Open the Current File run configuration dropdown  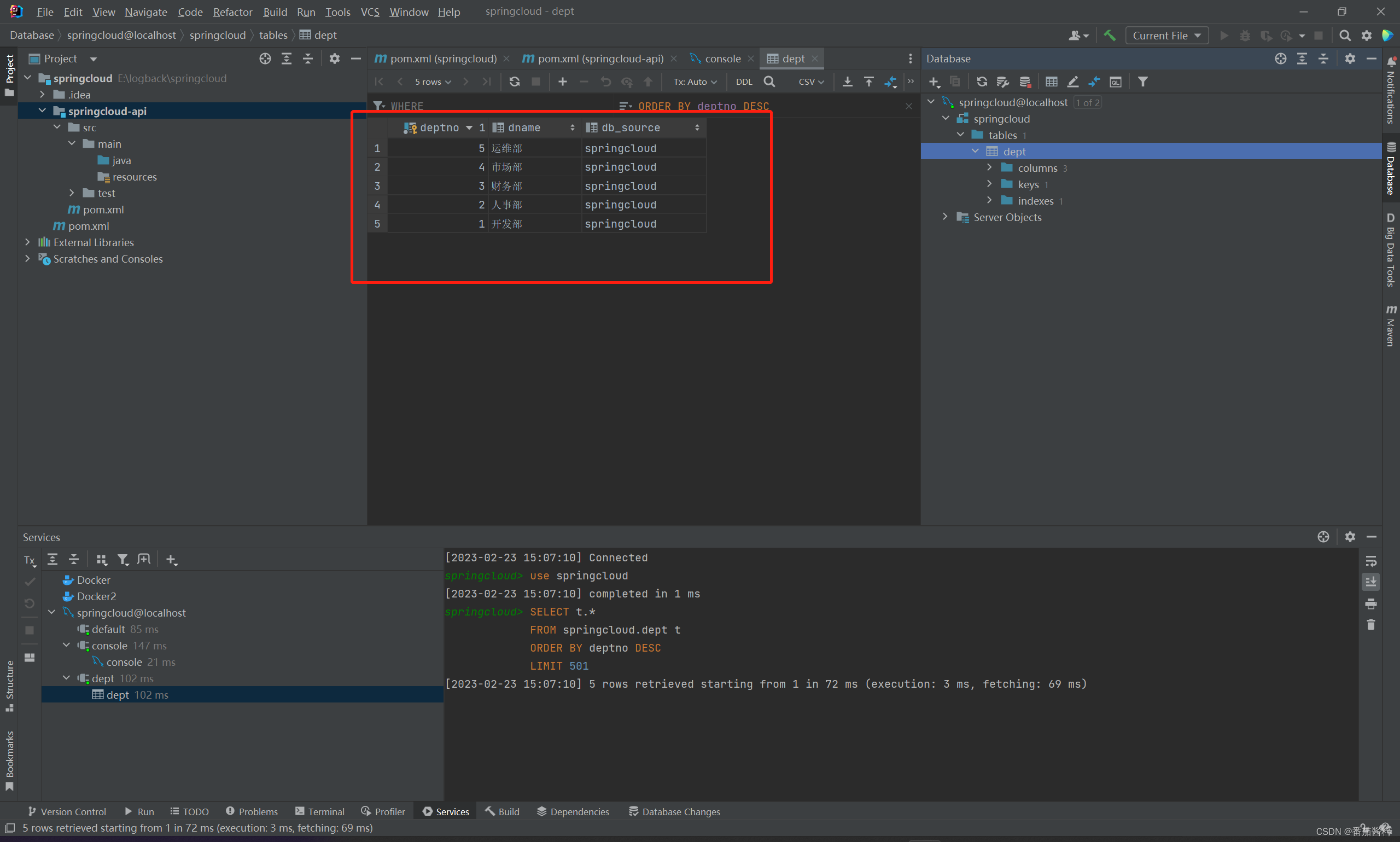point(1166,35)
